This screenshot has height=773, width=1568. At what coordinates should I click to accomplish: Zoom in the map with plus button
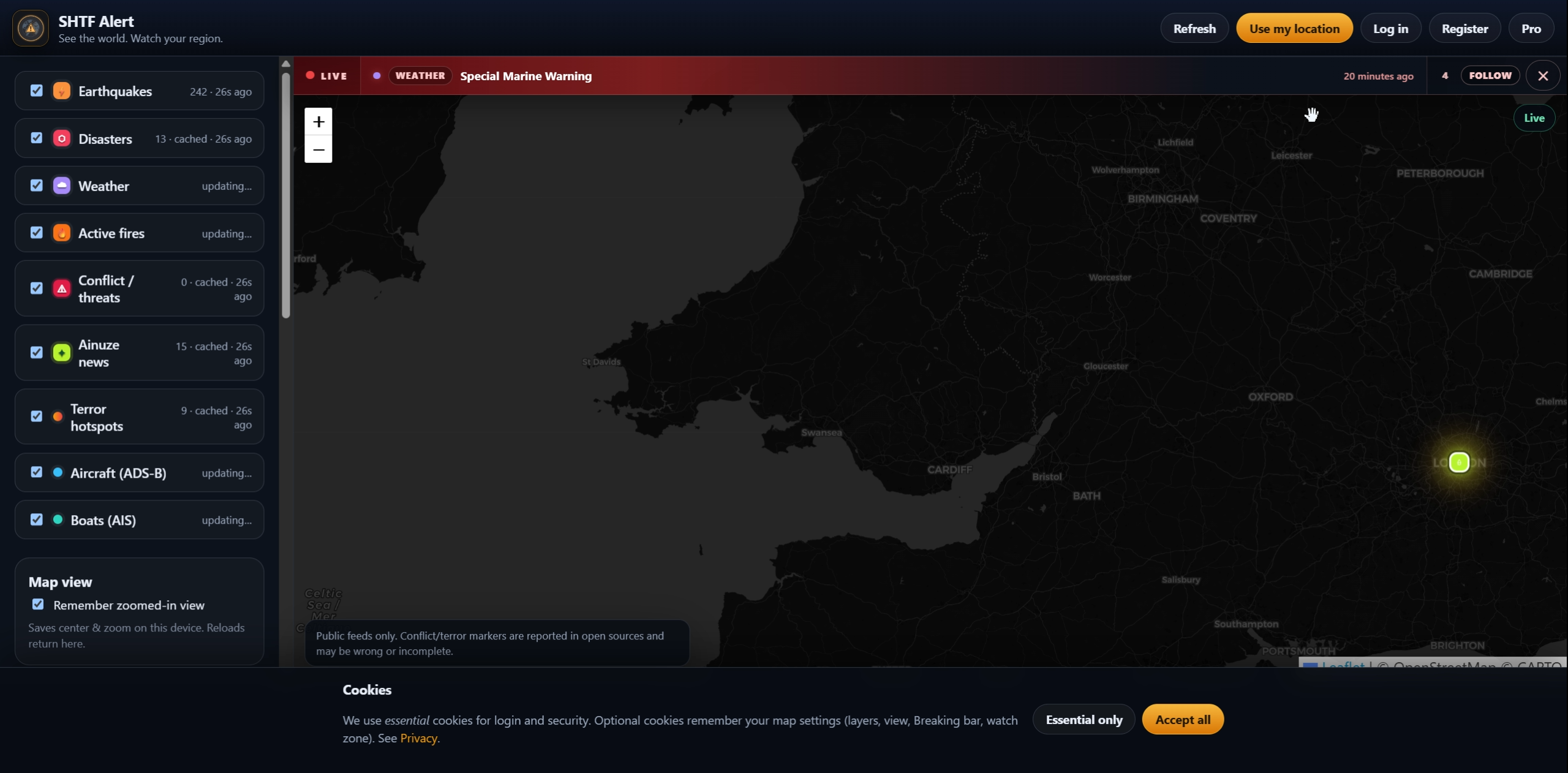(x=318, y=122)
